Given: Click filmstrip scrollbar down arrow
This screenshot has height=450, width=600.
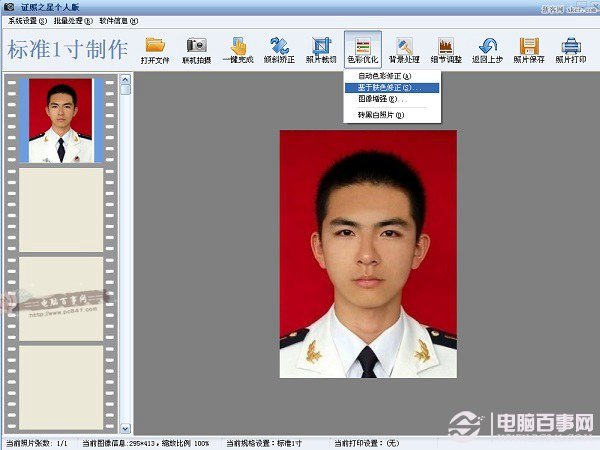Looking at the screenshot, I should click(x=126, y=428).
